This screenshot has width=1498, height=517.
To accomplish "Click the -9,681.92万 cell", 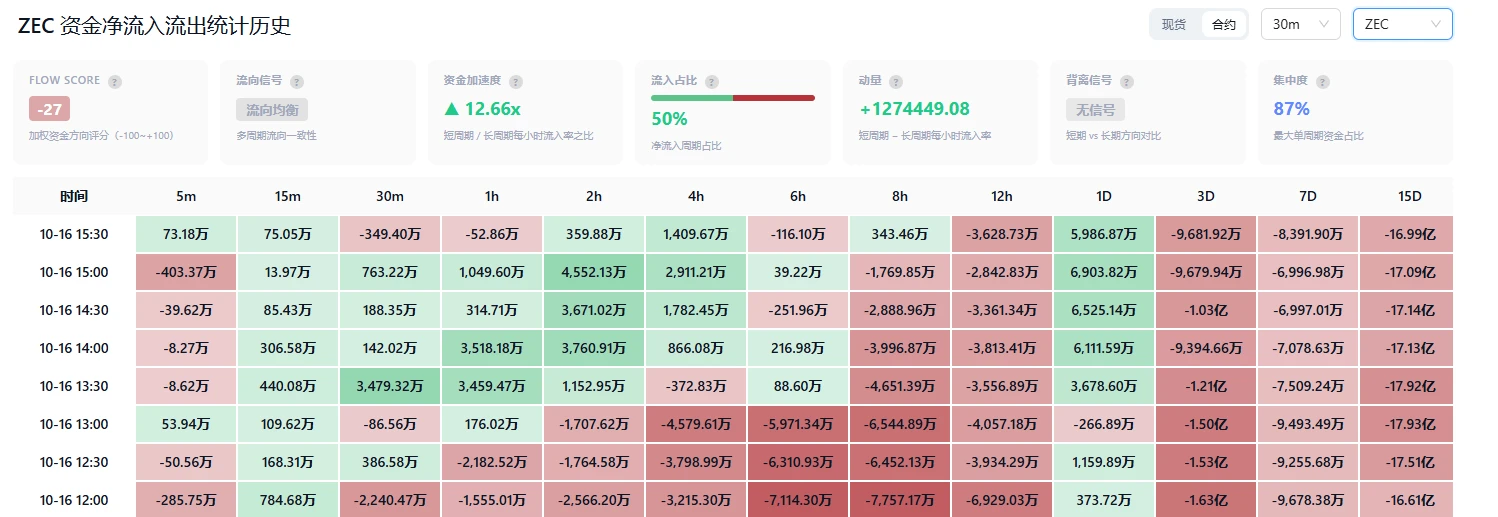I will 1206,234.
